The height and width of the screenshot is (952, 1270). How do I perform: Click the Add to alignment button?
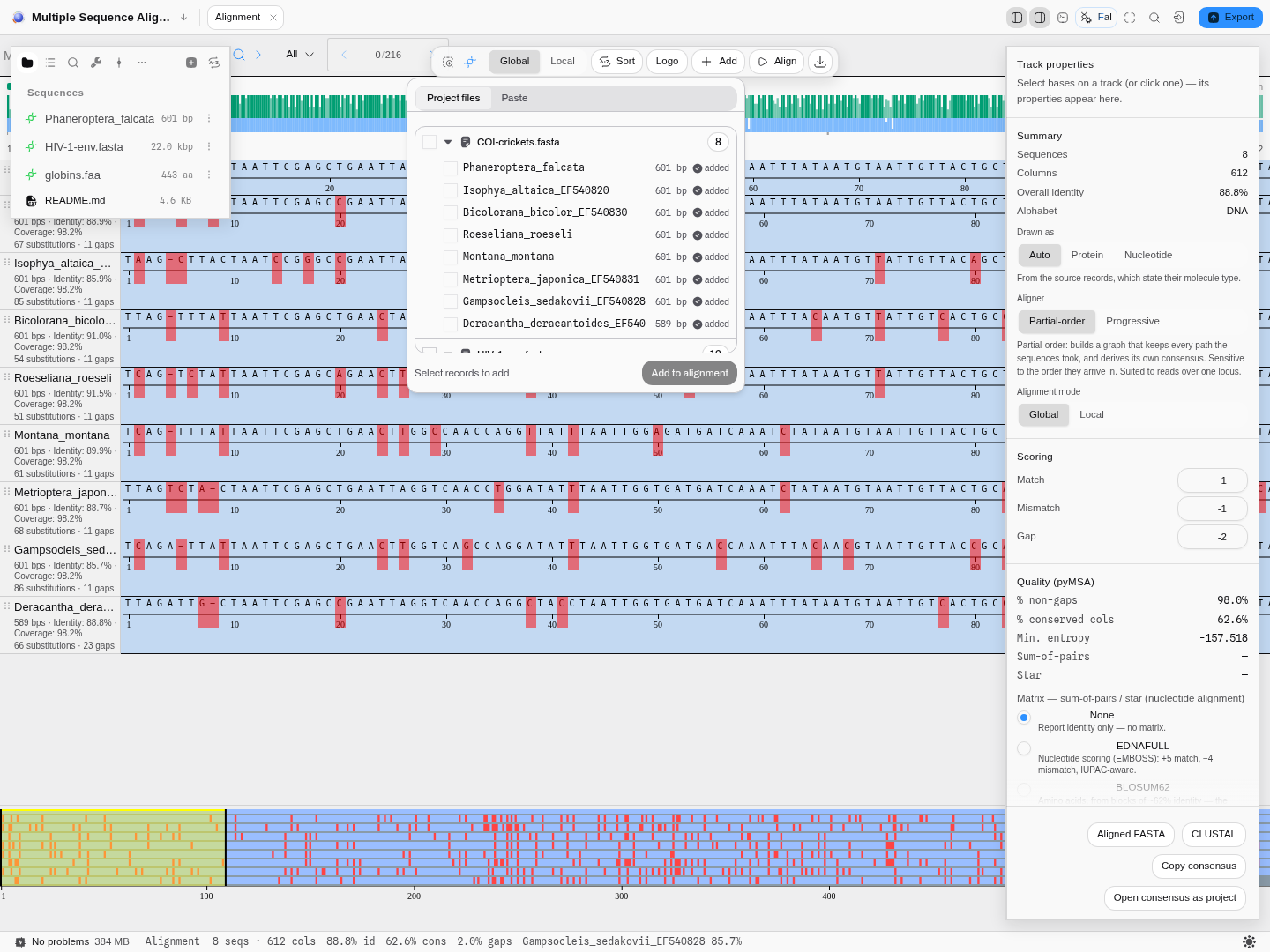coord(690,373)
